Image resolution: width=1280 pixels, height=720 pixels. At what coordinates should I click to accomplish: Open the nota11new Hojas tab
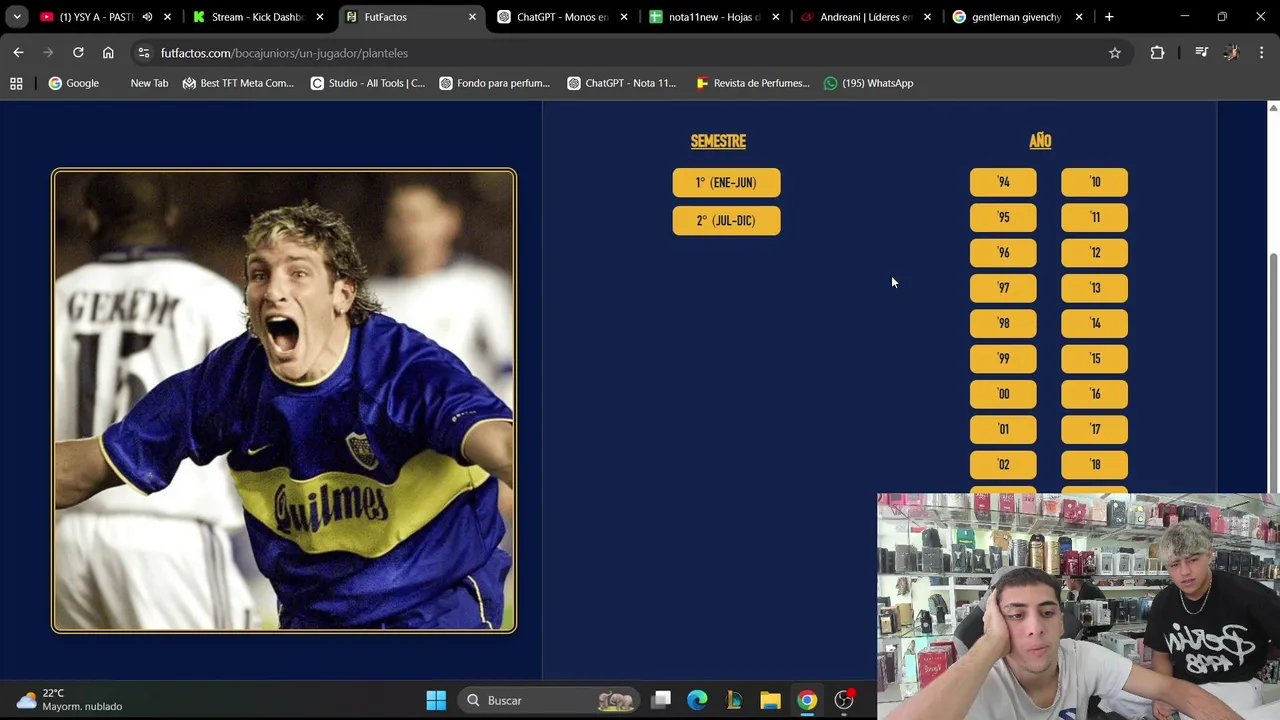[x=714, y=17]
